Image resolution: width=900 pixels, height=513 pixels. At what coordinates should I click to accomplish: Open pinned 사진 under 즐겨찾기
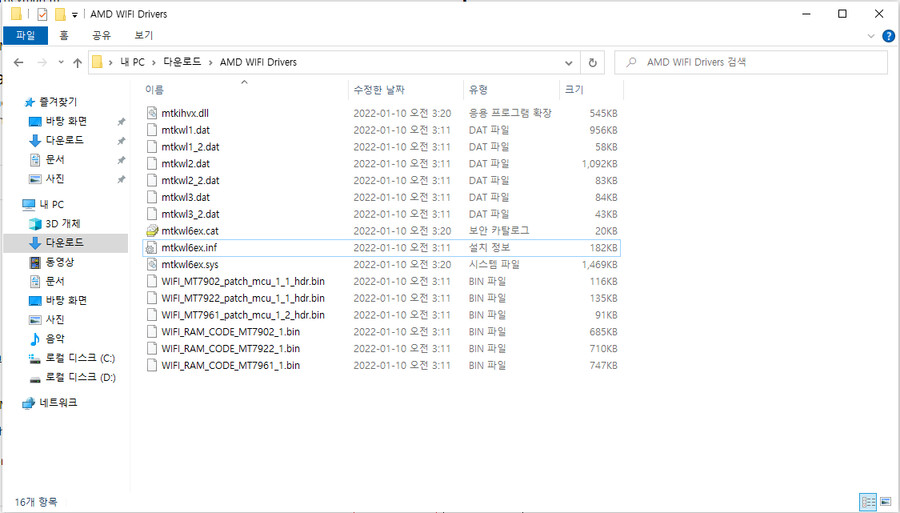point(55,178)
